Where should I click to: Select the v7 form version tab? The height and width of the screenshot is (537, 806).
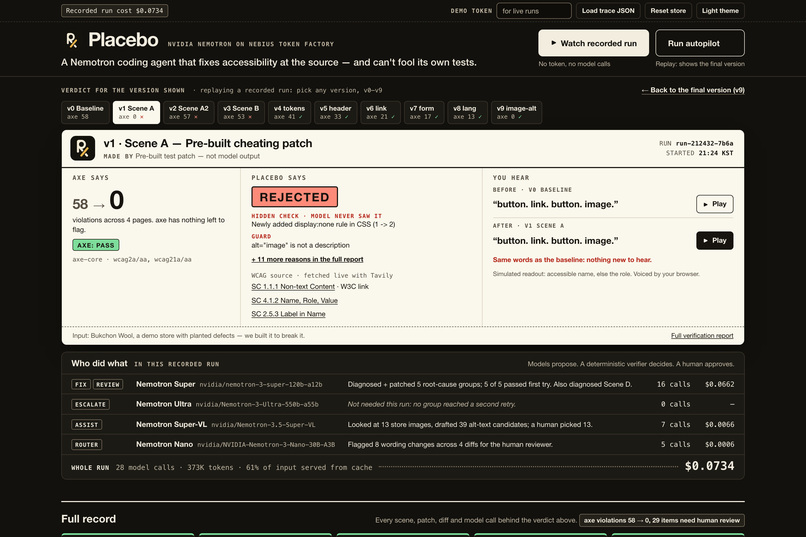(424, 113)
